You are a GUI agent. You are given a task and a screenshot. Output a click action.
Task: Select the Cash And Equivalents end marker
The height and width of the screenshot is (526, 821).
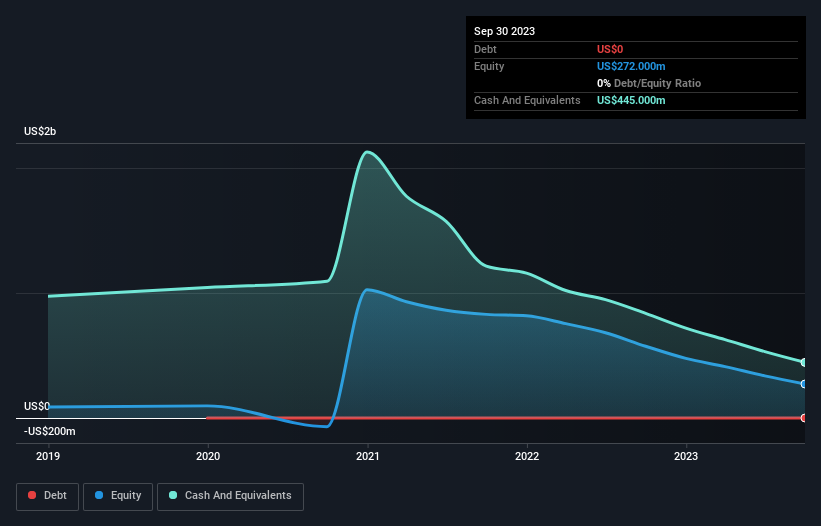click(804, 362)
